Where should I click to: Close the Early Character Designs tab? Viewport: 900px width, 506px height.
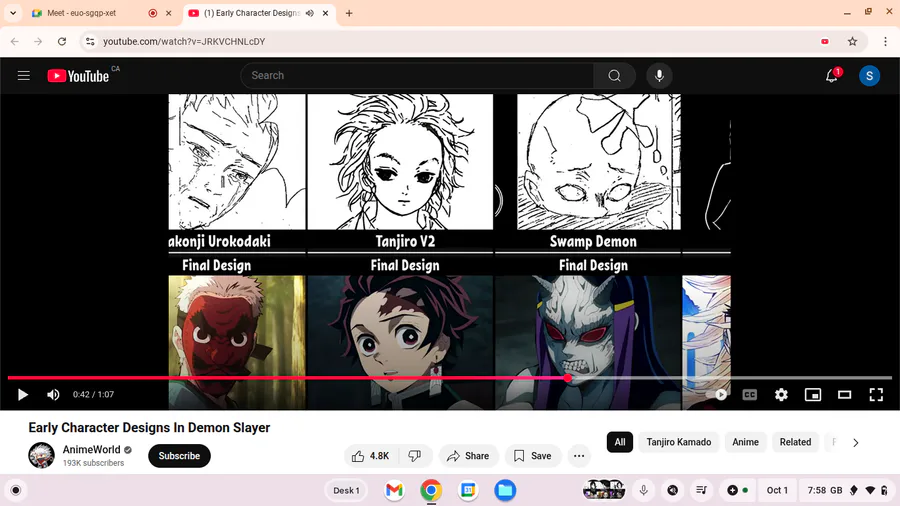(325, 13)
